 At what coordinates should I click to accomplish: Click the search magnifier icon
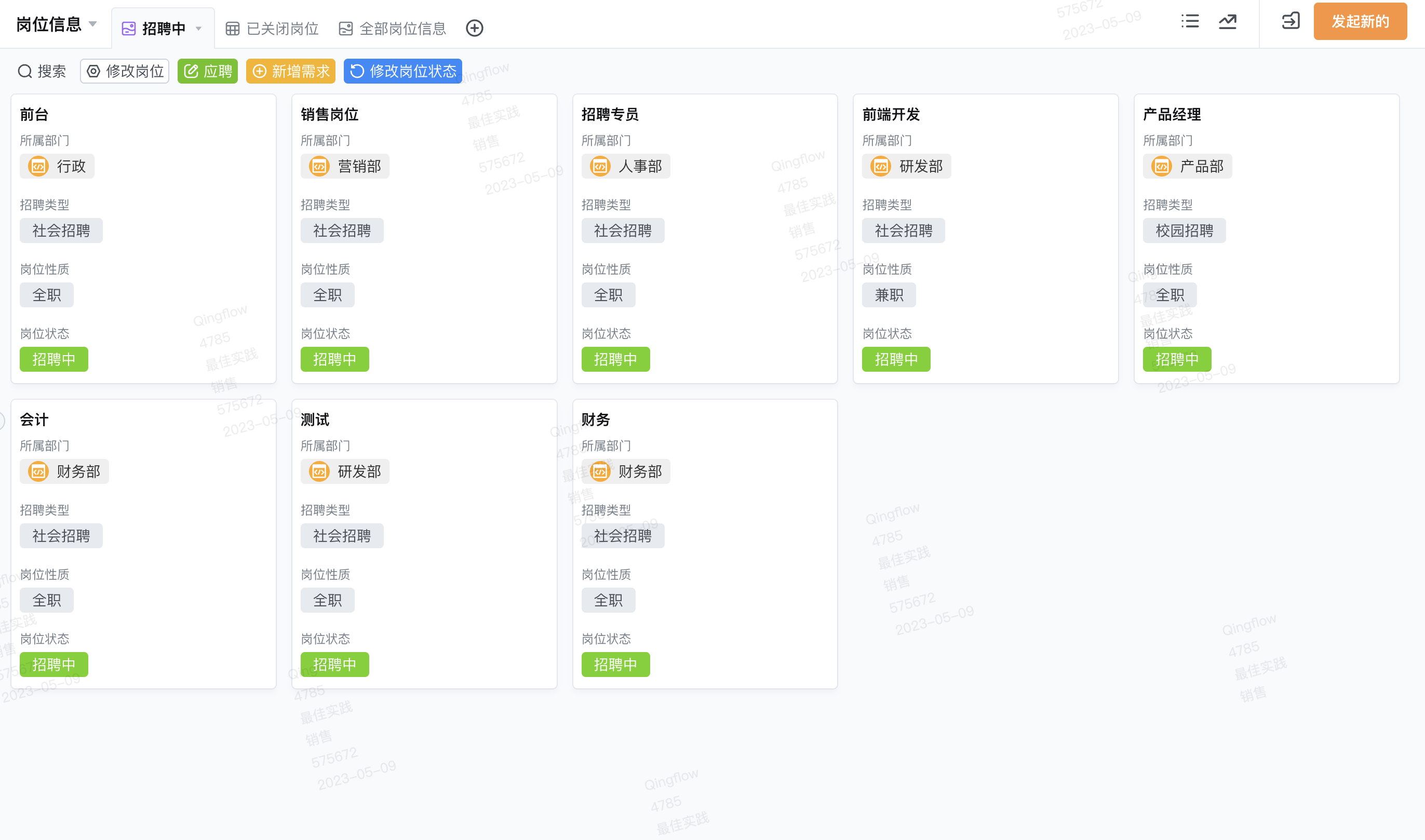click(25, 71)
